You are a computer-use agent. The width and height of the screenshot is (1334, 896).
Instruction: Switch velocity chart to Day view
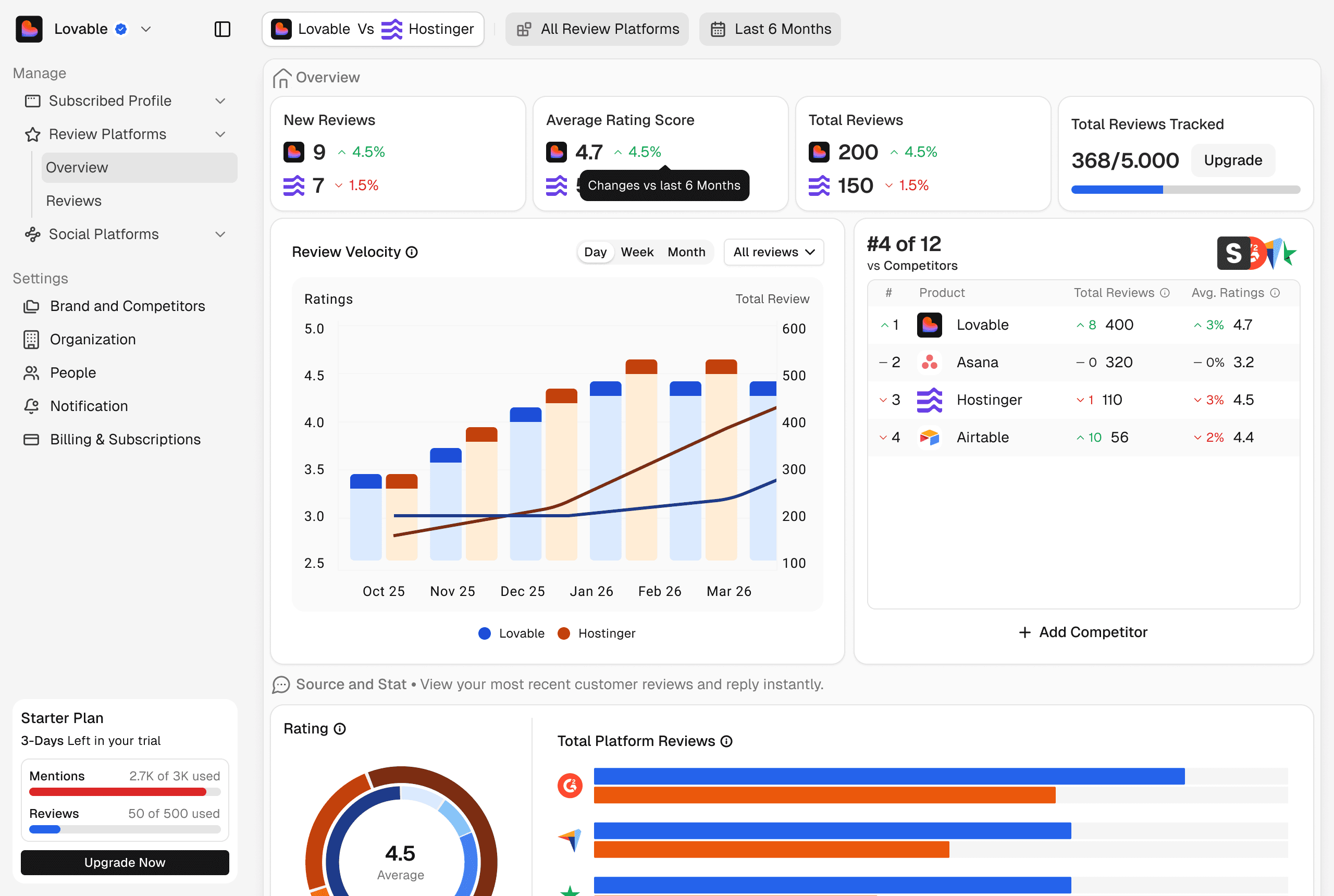[595, 252]
